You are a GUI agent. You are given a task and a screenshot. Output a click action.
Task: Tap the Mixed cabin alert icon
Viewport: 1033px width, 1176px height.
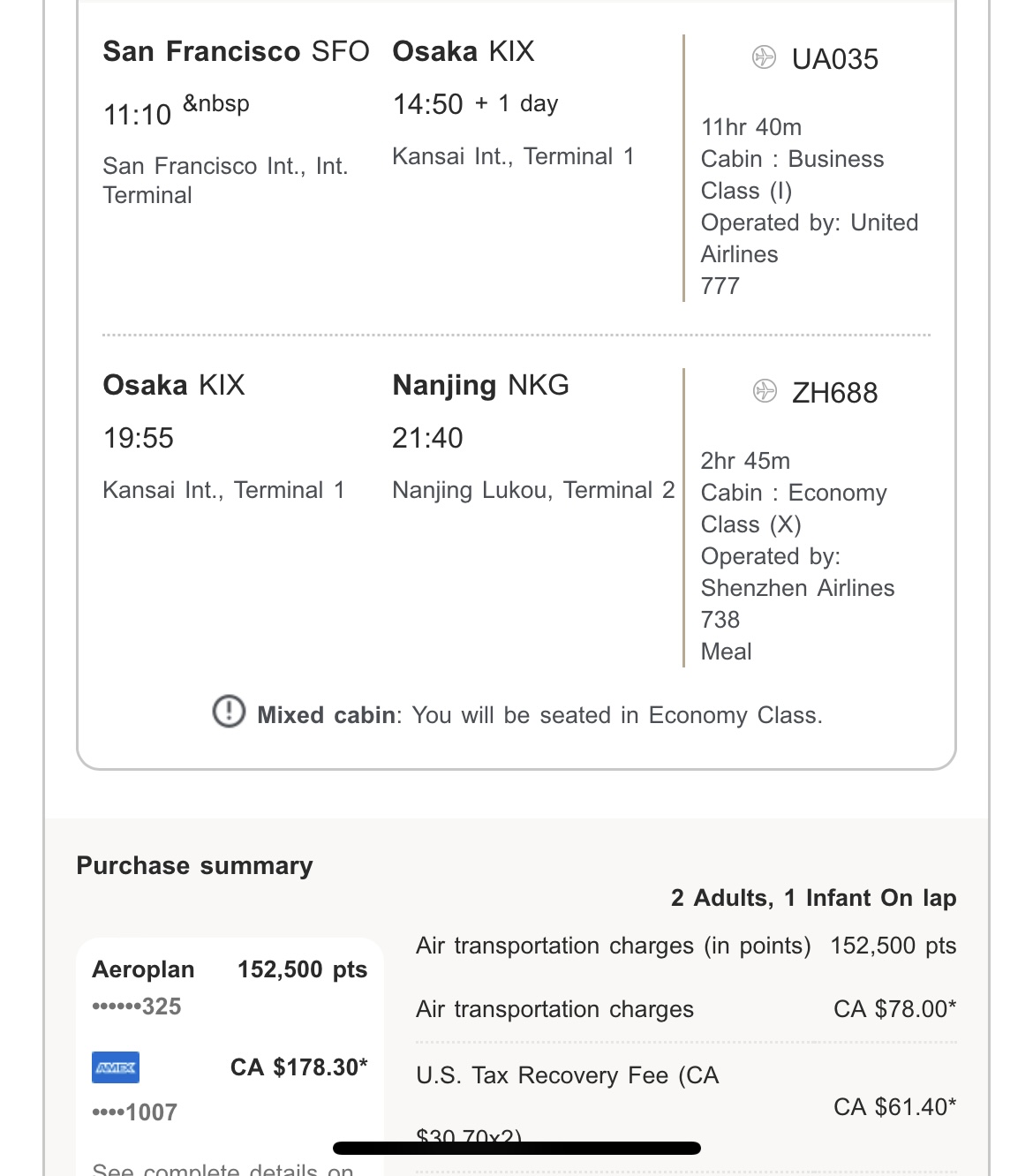[229, 712]
